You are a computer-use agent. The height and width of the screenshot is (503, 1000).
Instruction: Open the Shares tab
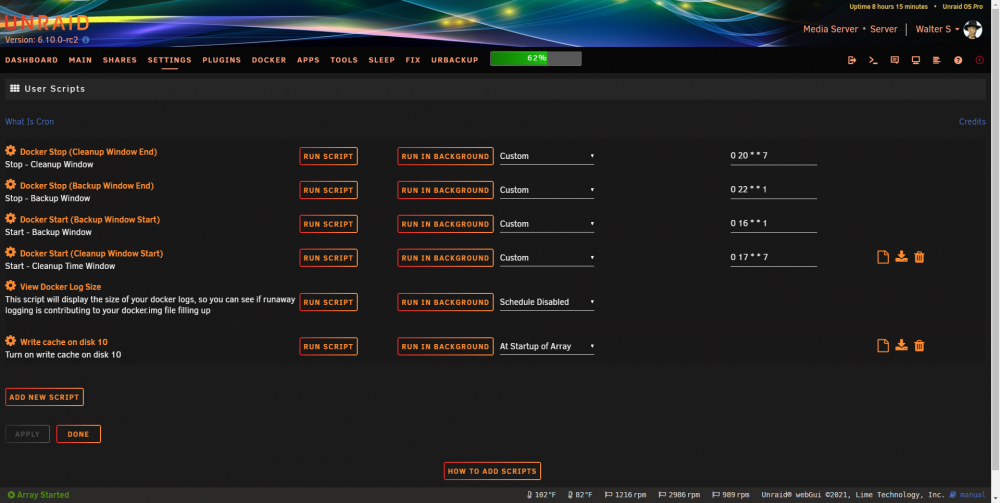pyautogui.click(x=120, y=60)
